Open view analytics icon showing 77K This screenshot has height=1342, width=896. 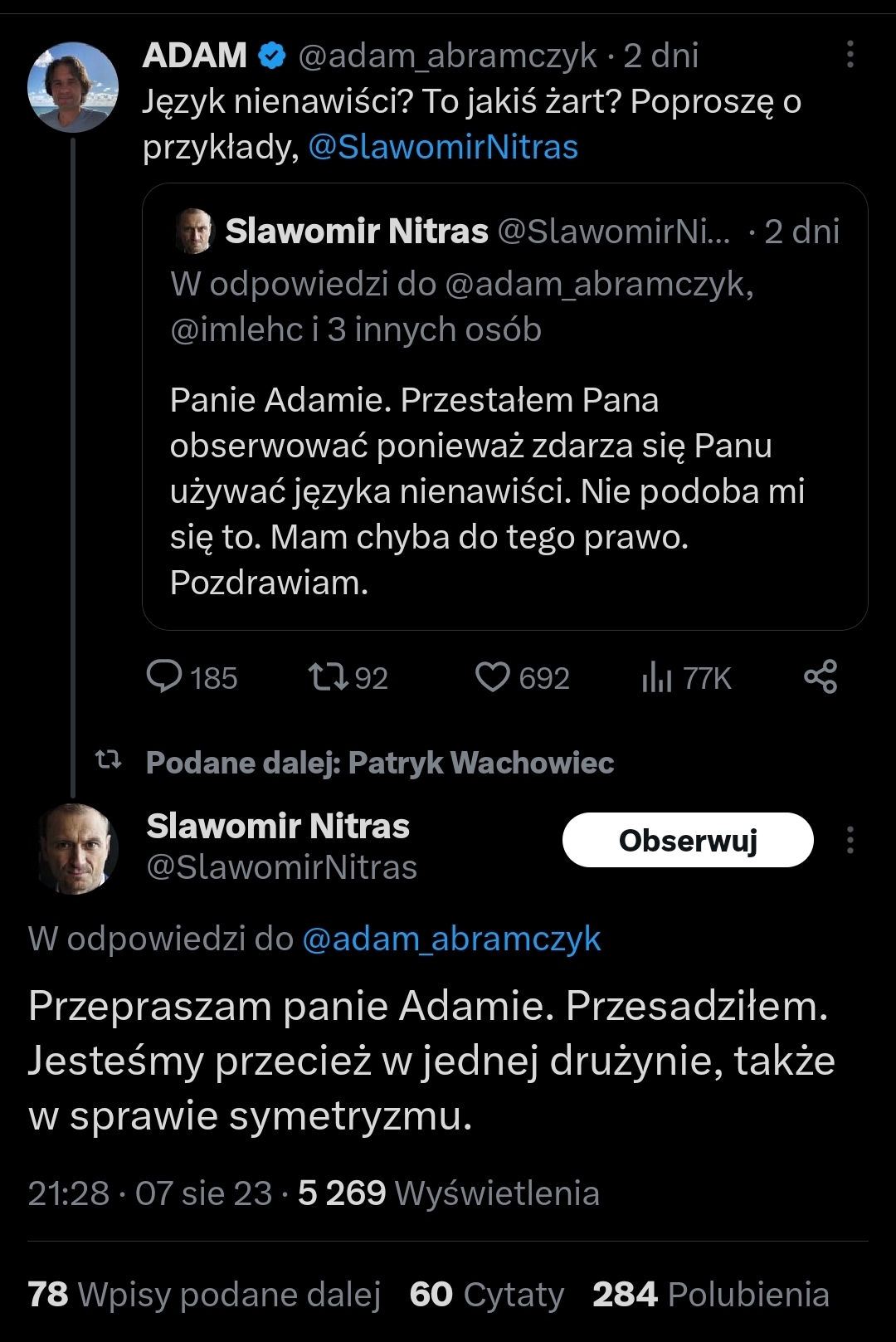pos(656,677)
